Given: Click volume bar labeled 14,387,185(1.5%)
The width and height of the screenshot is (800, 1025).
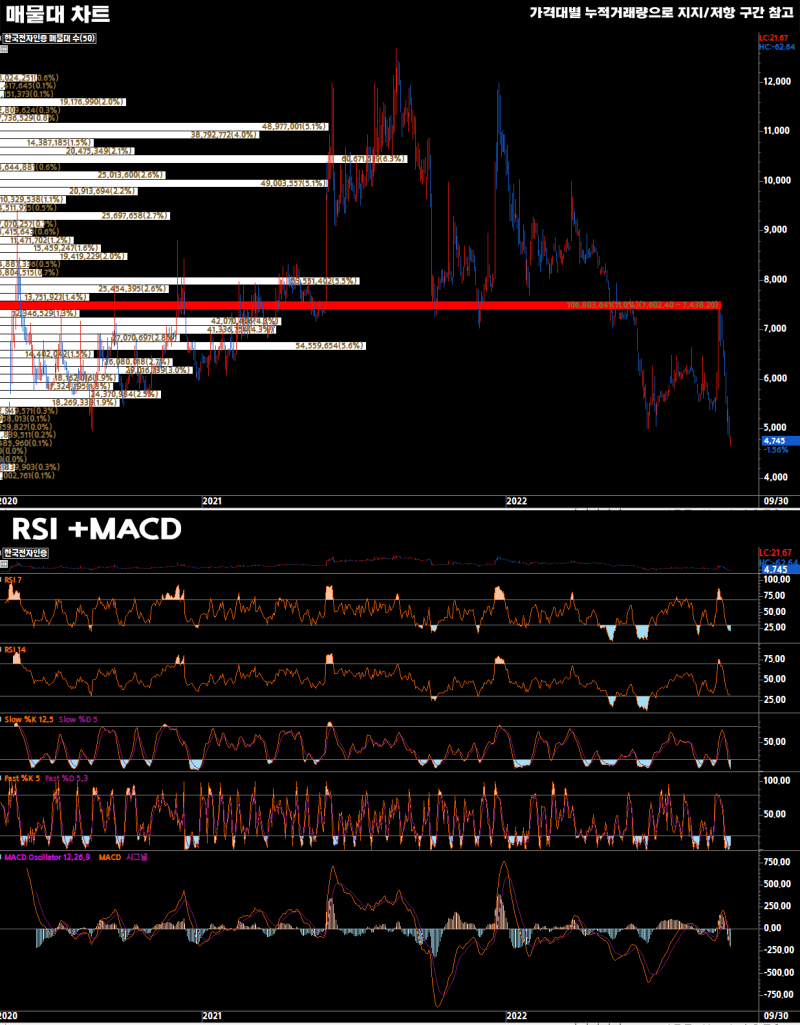Looking at the screenshot, I should pyautogui.click(x=47, y=143).
